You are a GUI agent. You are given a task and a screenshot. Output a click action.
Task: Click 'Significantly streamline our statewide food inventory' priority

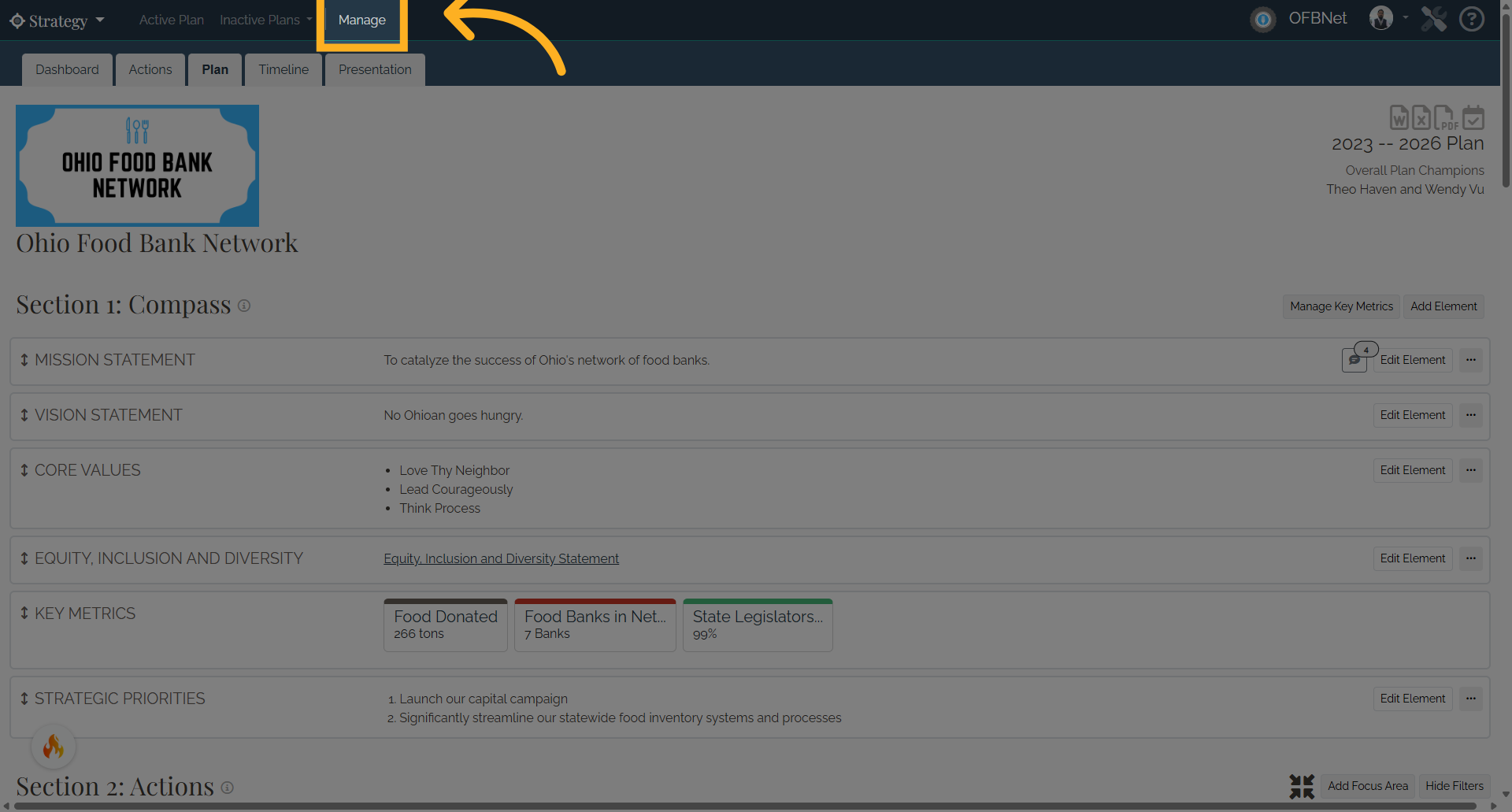tap(620, 717)
